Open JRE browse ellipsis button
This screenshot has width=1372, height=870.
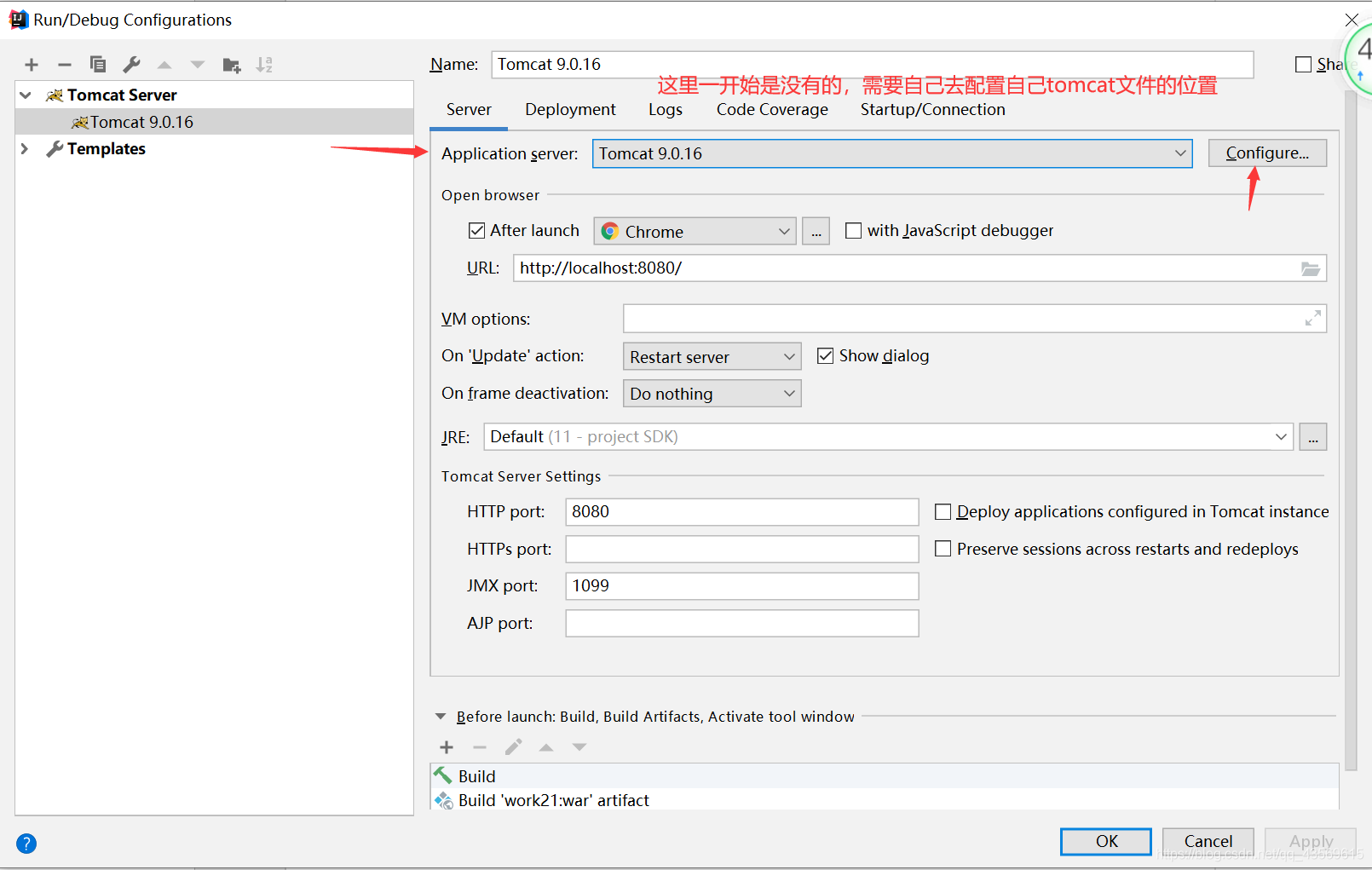pos(1313,437)
